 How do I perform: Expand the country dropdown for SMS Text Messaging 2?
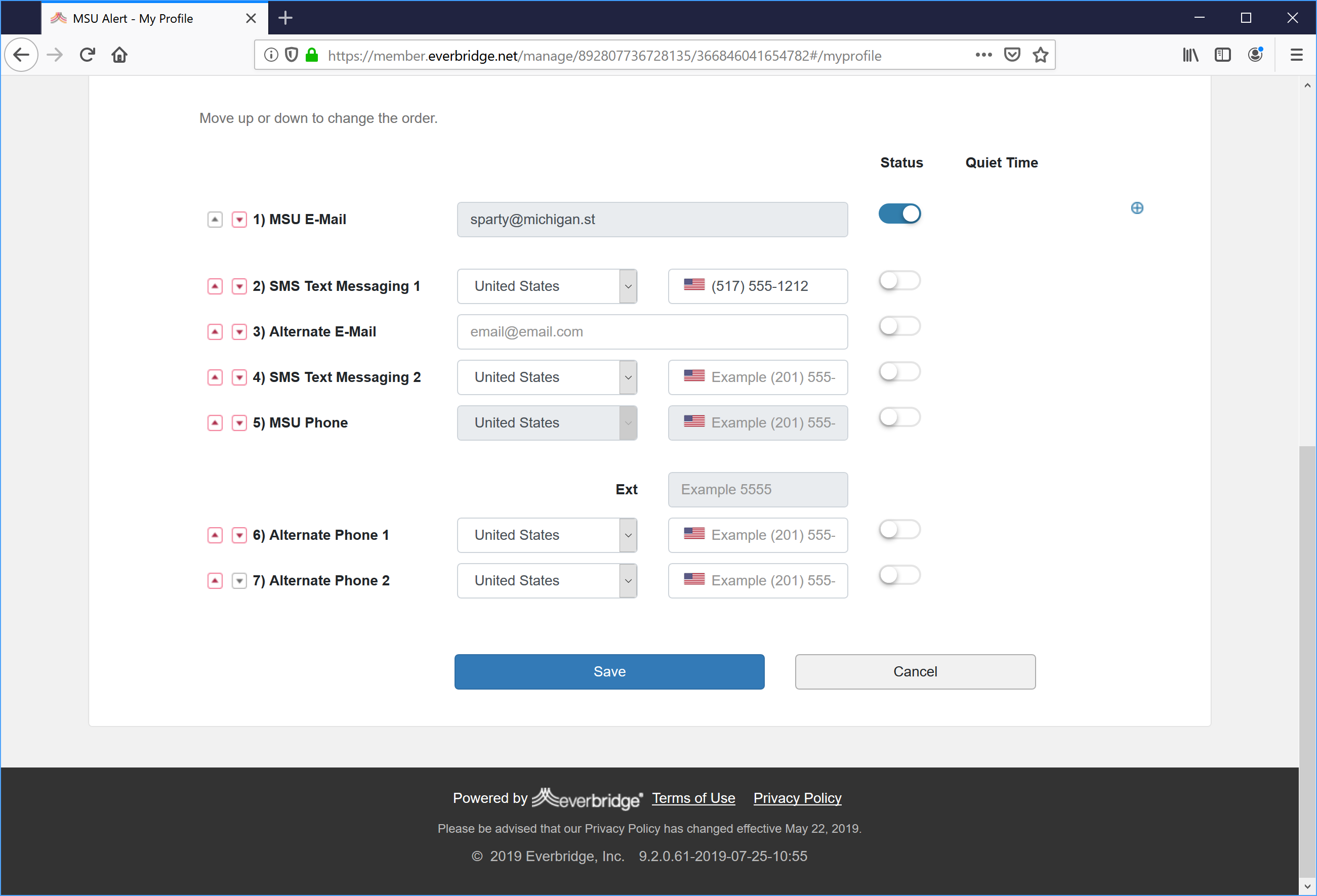[627, 377]
